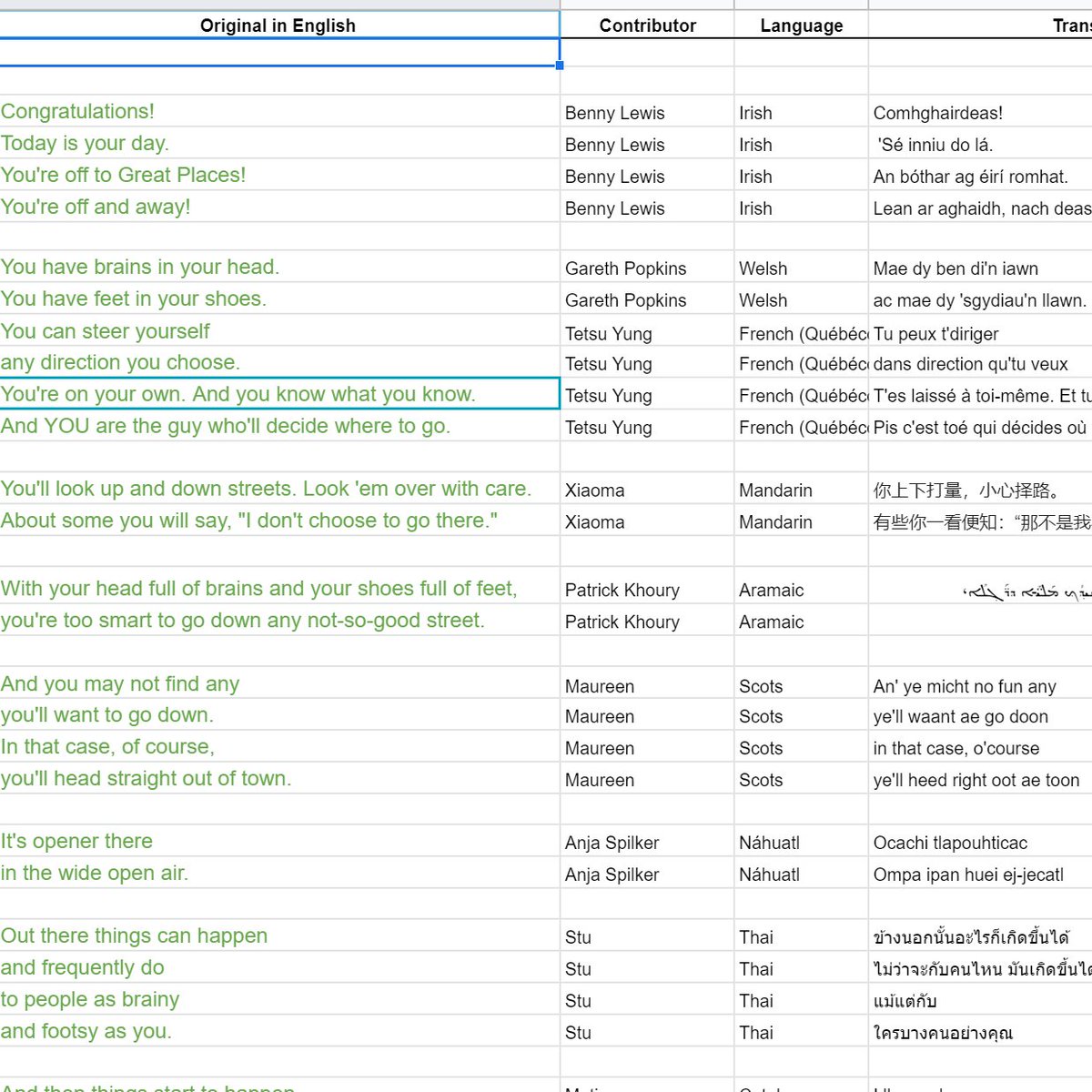Select 'and footsy as you.' cell
Viewport: 1092px width, 1092px height.
click(278, 1031)
